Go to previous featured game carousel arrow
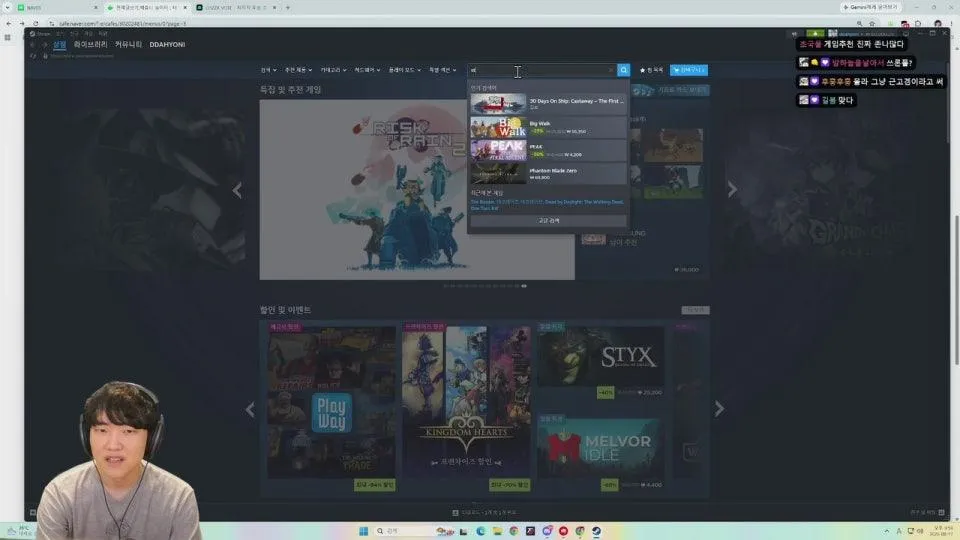Viewport: 960px width, 540px height. (237, 190)
